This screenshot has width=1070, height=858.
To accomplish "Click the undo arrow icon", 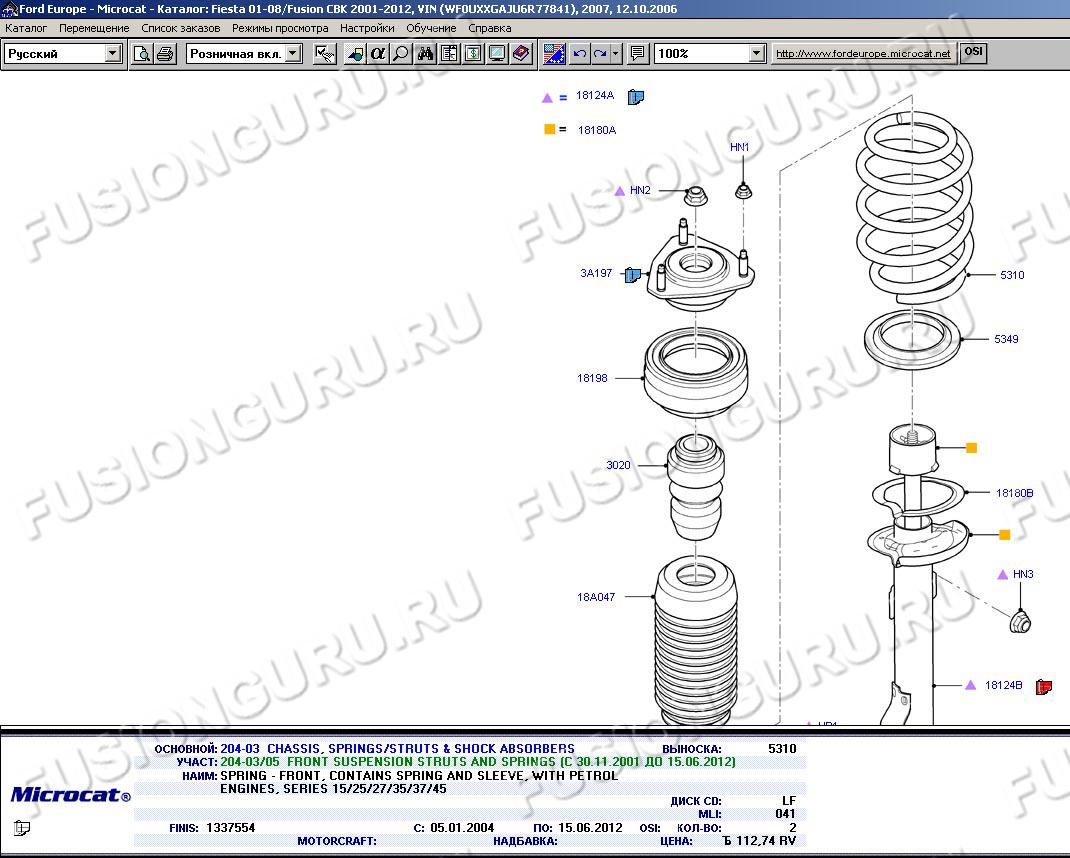I will 580,53.
